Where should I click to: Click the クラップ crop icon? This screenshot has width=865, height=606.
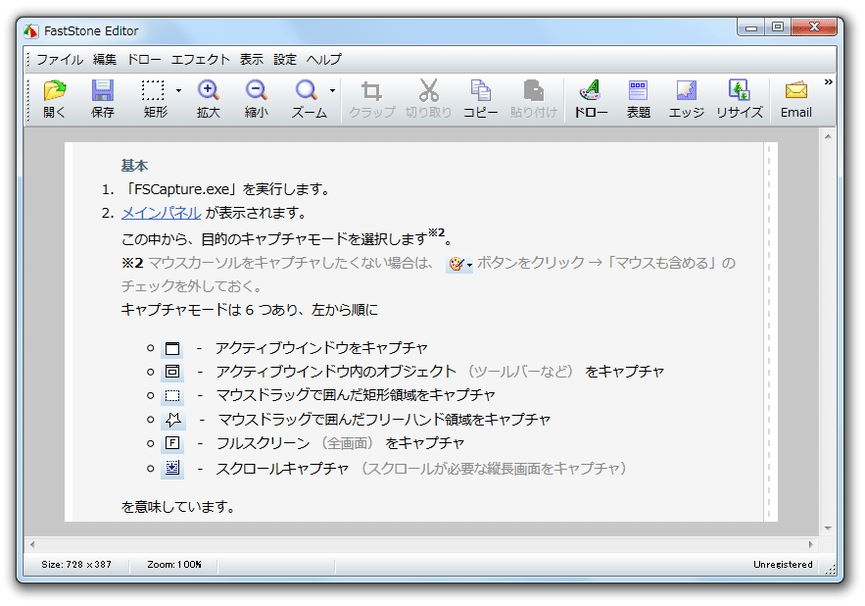(x=371, y=90)
